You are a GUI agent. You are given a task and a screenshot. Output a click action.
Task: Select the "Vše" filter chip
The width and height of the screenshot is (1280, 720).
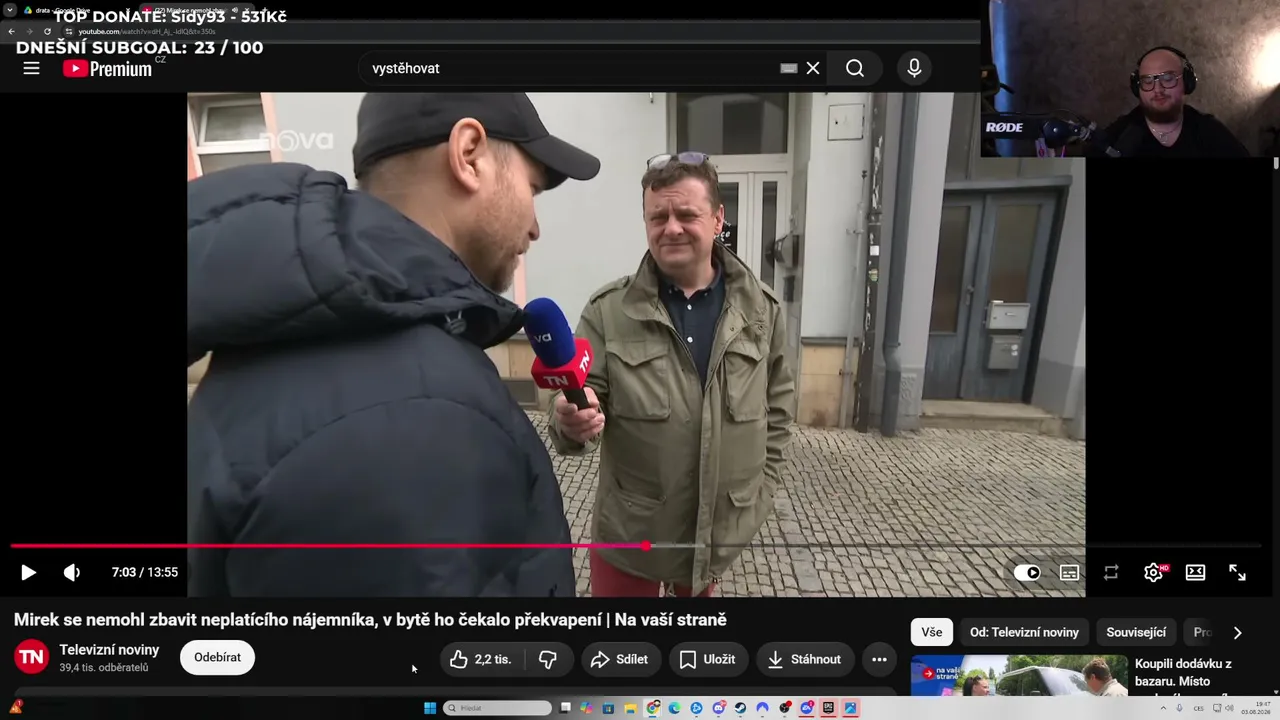pyautogui.click(x=932, y=632)
